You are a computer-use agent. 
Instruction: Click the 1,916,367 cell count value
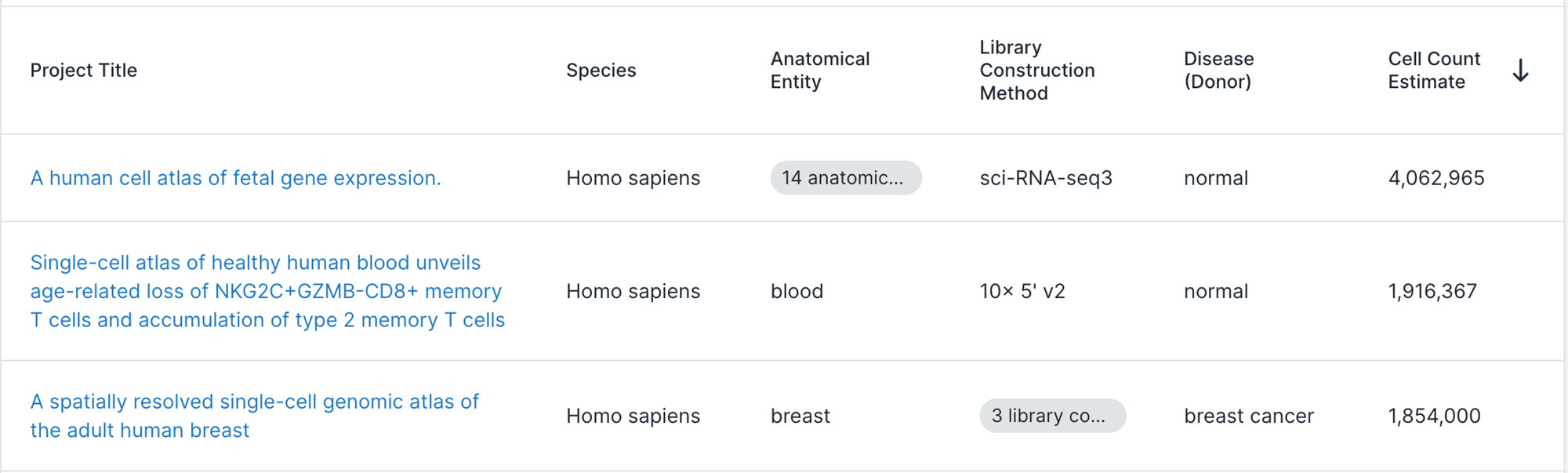pyautogui.click(x=1432, y=291)
